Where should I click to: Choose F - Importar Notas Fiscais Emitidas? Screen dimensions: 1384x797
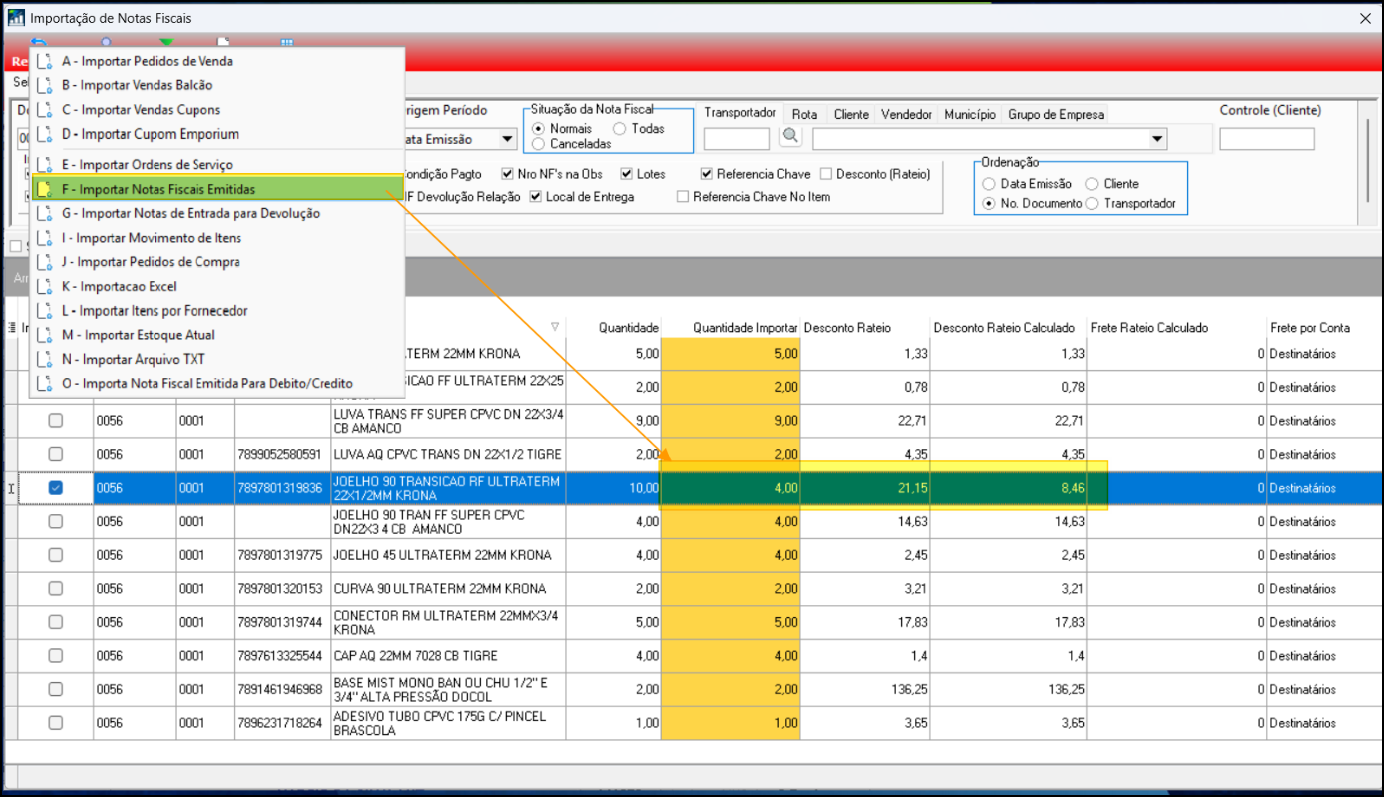218,189
